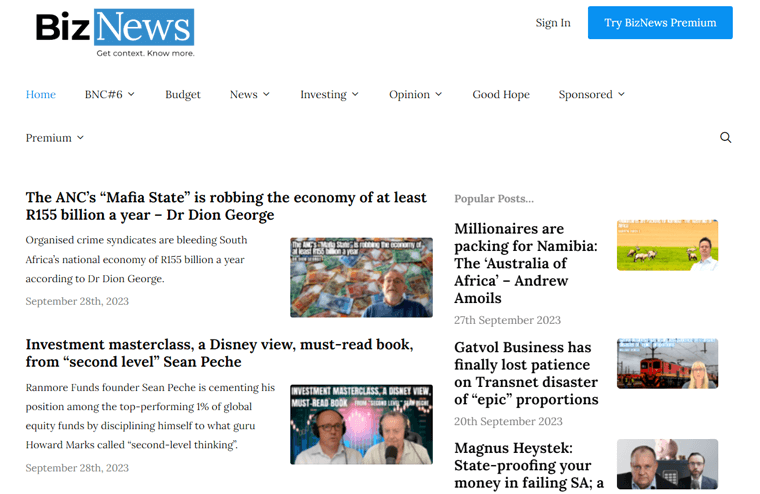Click September 28th date under Sean Peche article
This screenshot has width=760, height=494.
click(x=77, y=468)
